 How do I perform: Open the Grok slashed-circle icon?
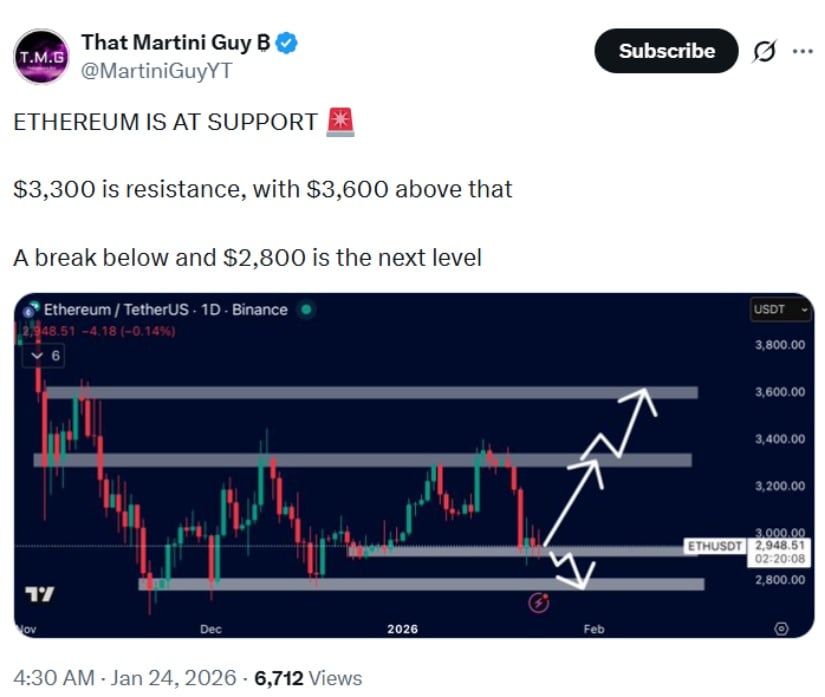763,52
